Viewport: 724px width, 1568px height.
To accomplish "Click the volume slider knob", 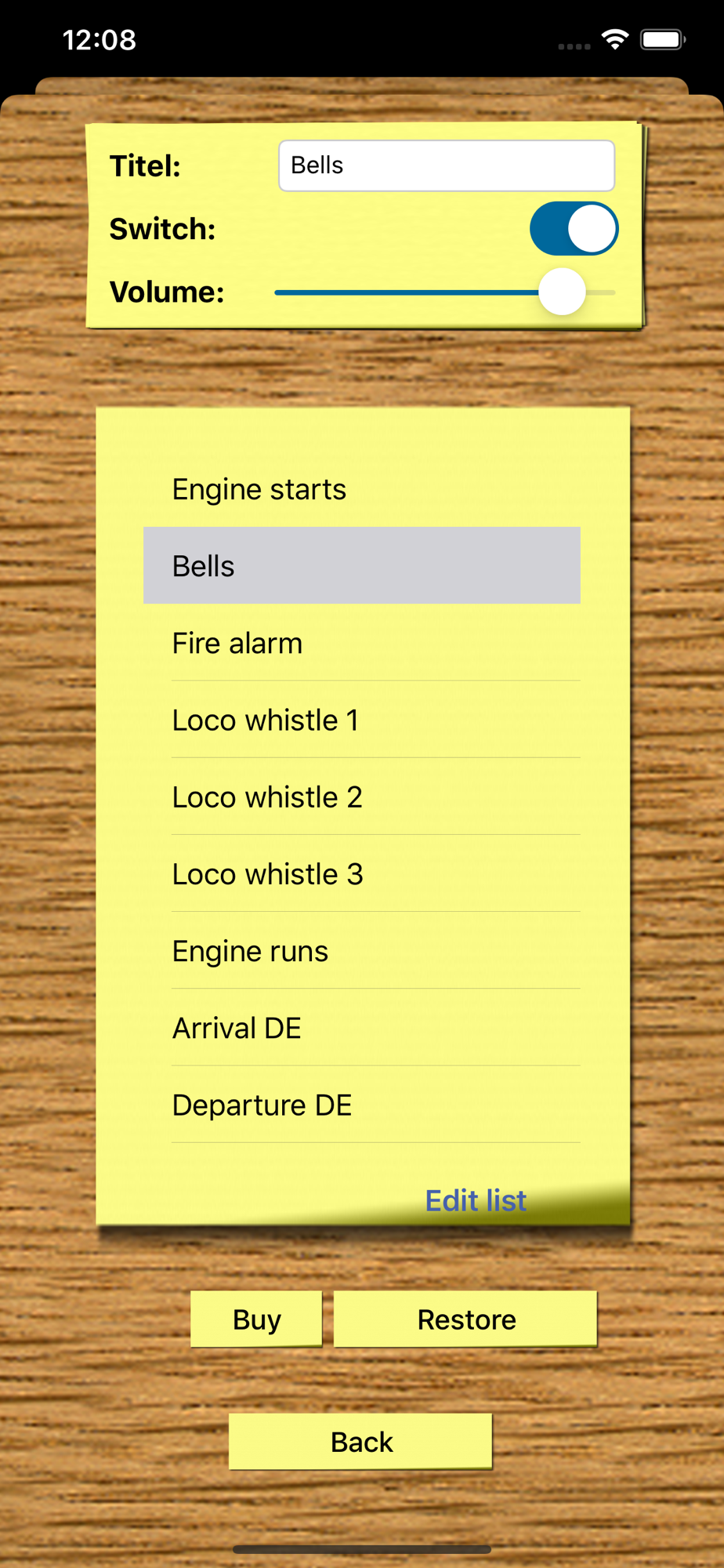I will click(562, 292).
